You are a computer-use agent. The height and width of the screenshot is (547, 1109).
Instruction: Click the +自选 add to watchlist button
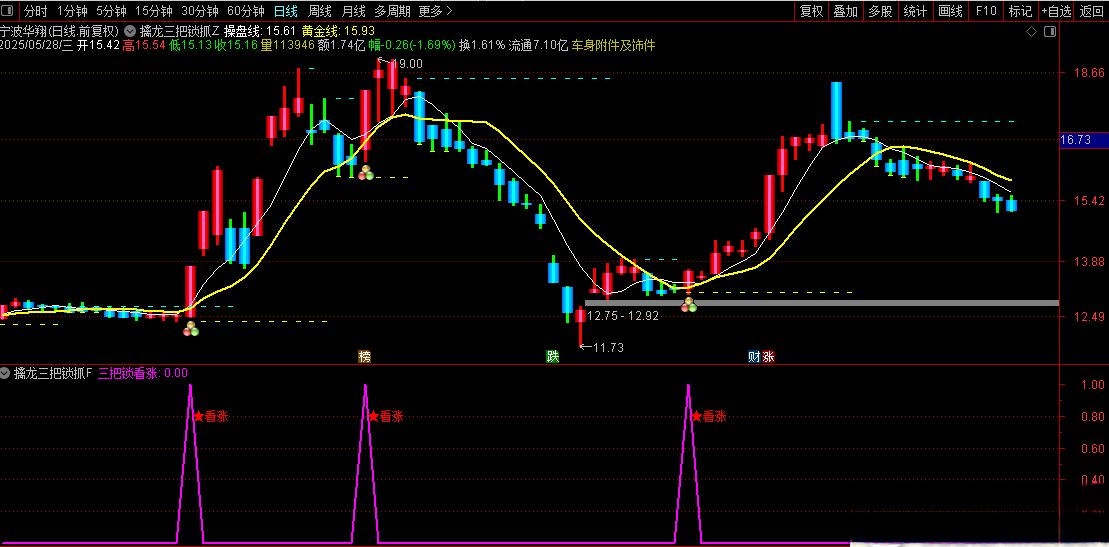(x=1056, y=11)
